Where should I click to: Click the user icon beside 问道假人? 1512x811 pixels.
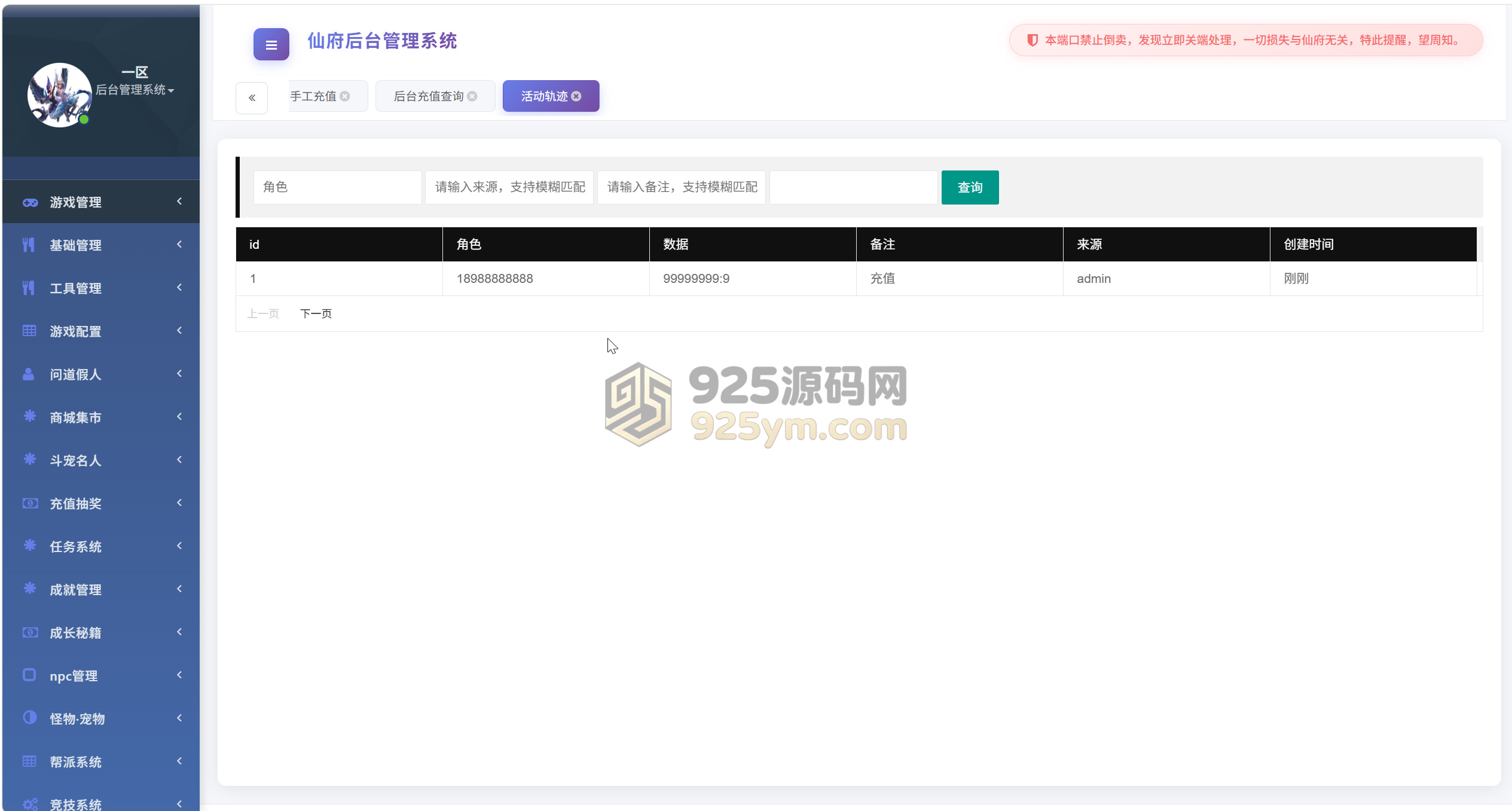[x=28, y=374]
